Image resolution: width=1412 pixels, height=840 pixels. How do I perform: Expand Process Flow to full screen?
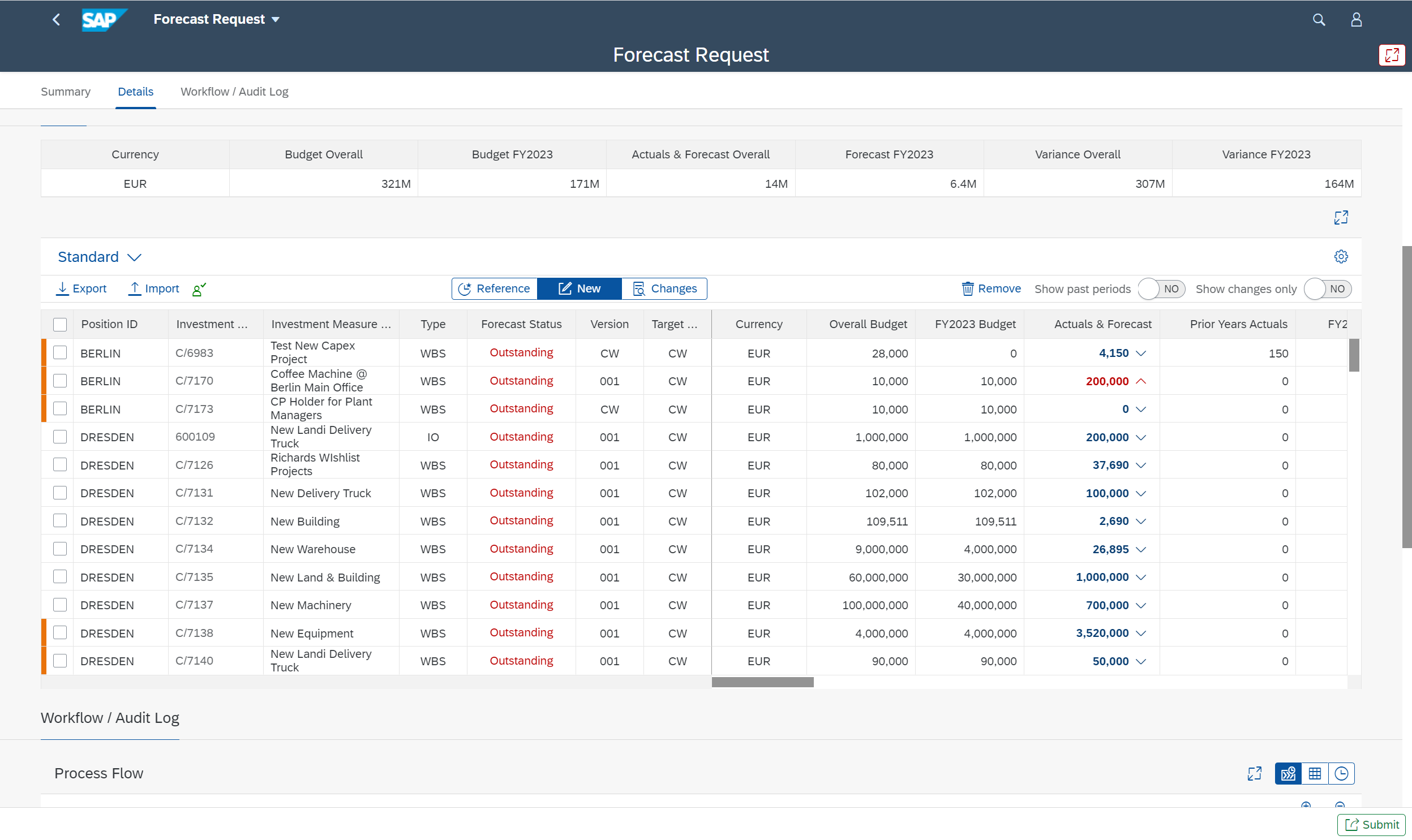1255,773
